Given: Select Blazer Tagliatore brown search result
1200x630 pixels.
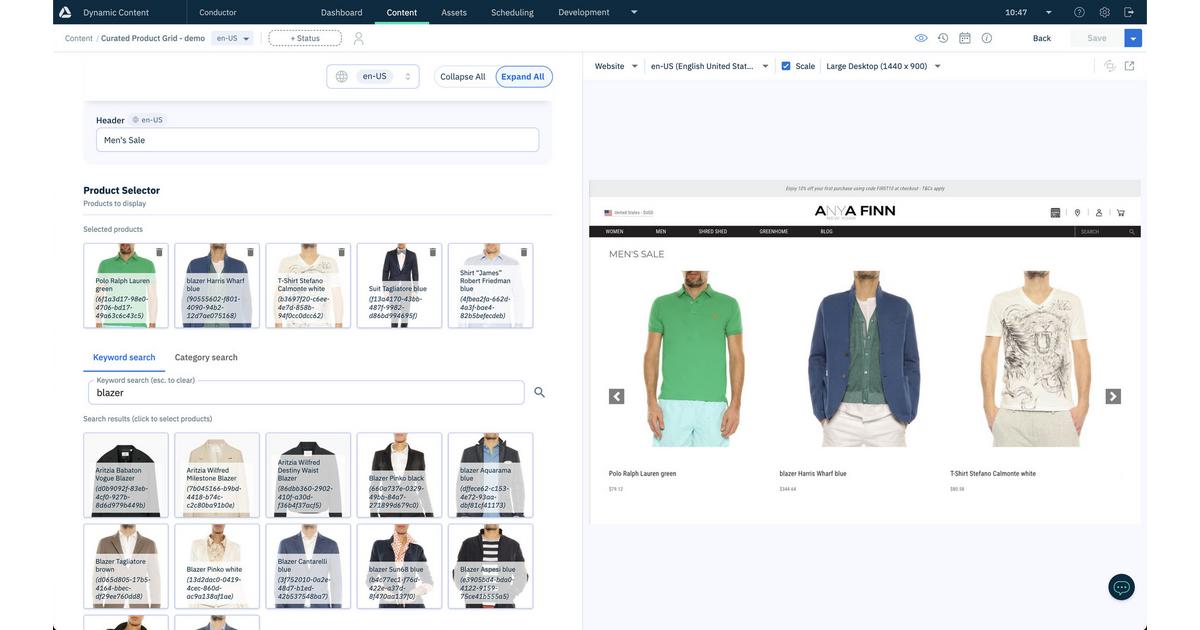Looking at the screenshot, I should pyautogui.click(x=126, y=566).
